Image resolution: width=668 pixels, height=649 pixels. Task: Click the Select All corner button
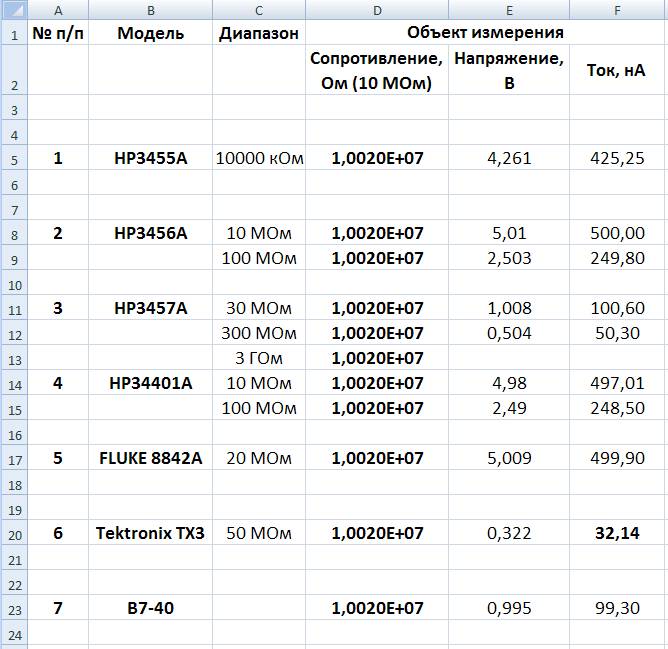pyautogui.click(x=14, y=10)
